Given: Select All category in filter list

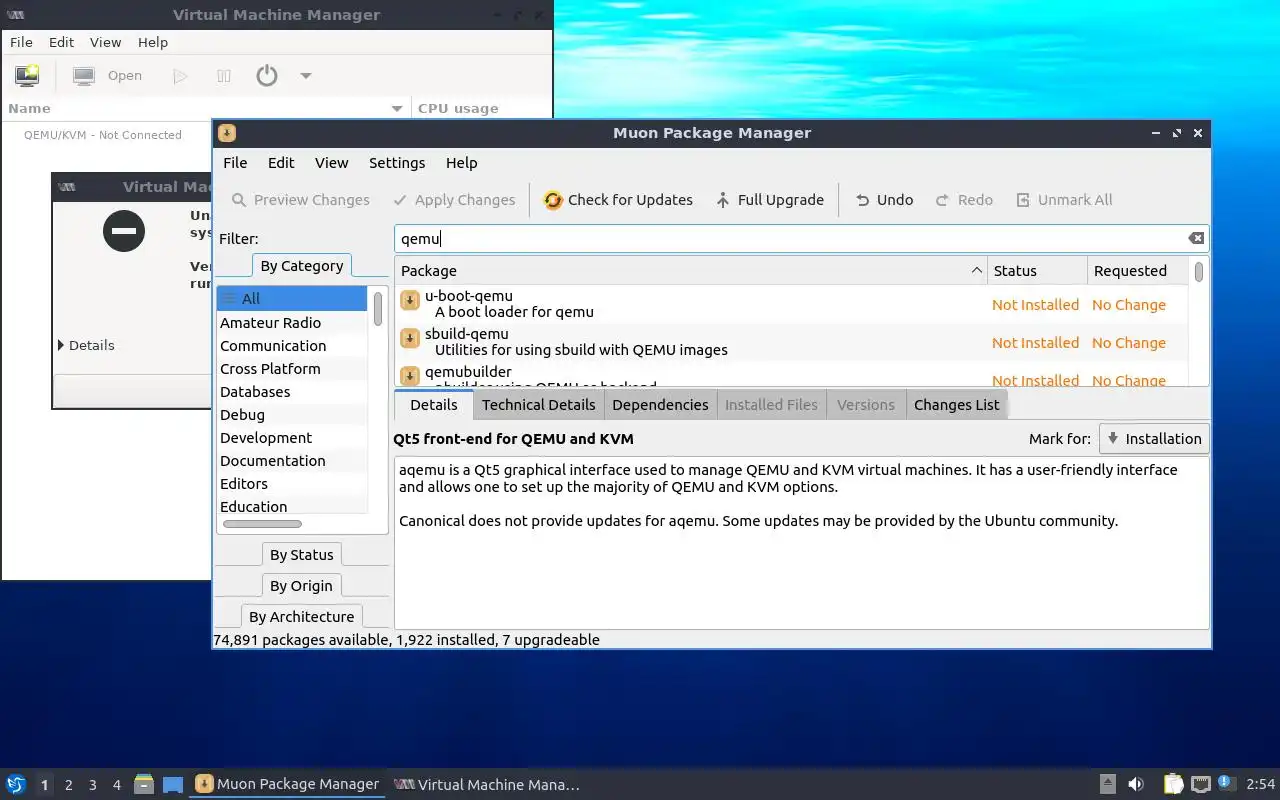Looking at the screenshot, I should [292, 299].
